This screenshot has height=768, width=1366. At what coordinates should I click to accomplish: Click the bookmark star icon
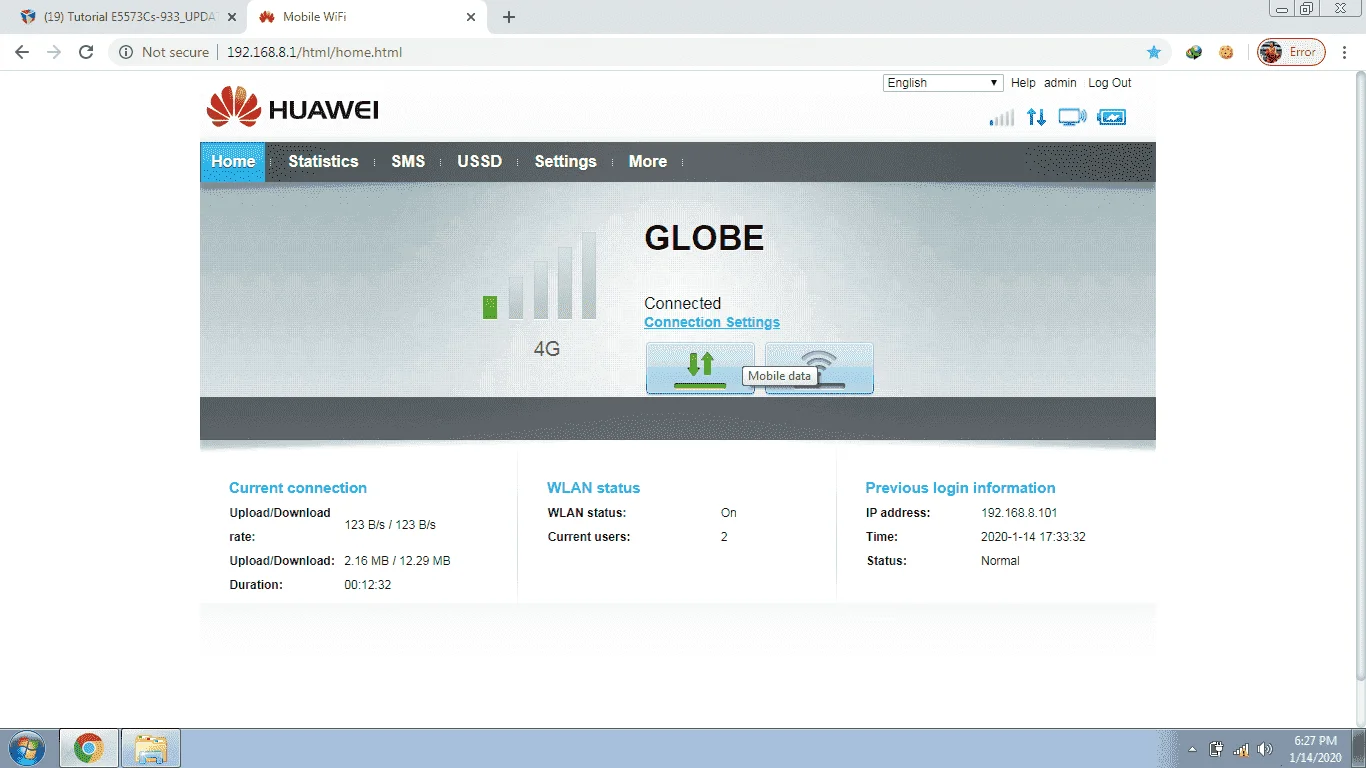[1154, 52]
